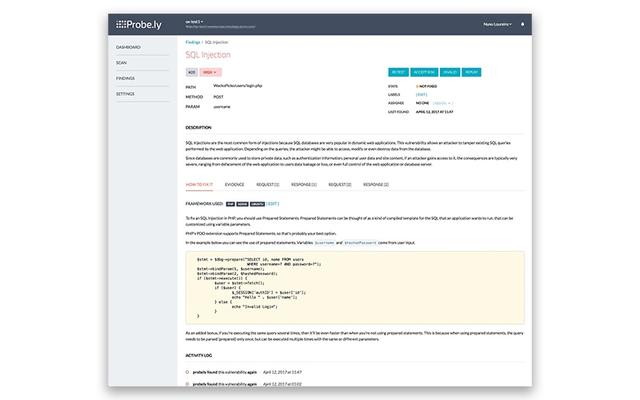Image resolution: width=640 pixels, height=400 pixels.
Task: Click the Edit link beside Frameworks Used
Action: tap(273, 203)
